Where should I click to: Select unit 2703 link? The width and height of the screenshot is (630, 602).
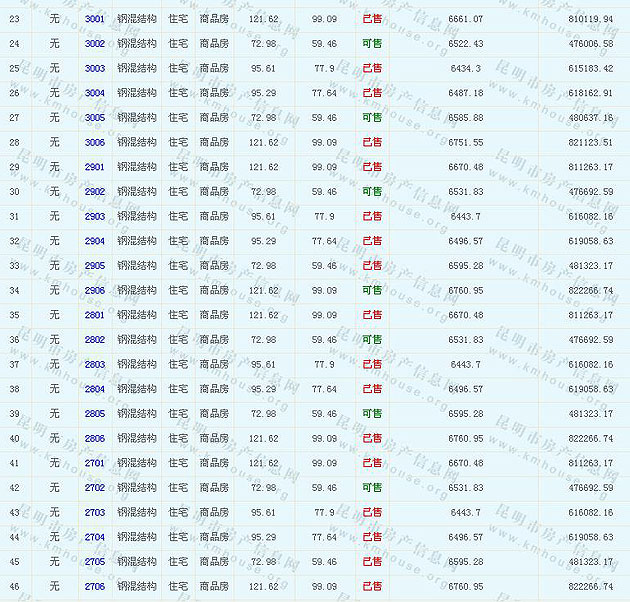click(x=95, y=512)
